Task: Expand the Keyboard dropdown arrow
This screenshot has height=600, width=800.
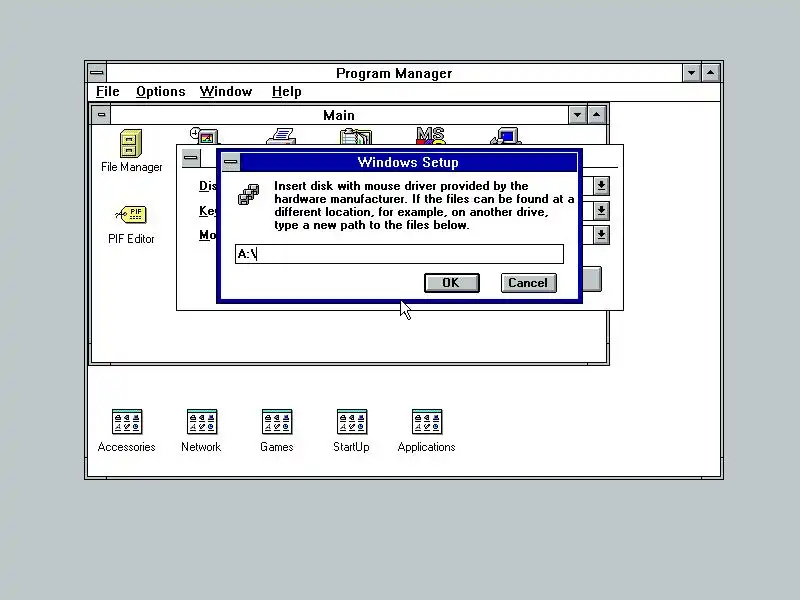Action: [602, 210]
